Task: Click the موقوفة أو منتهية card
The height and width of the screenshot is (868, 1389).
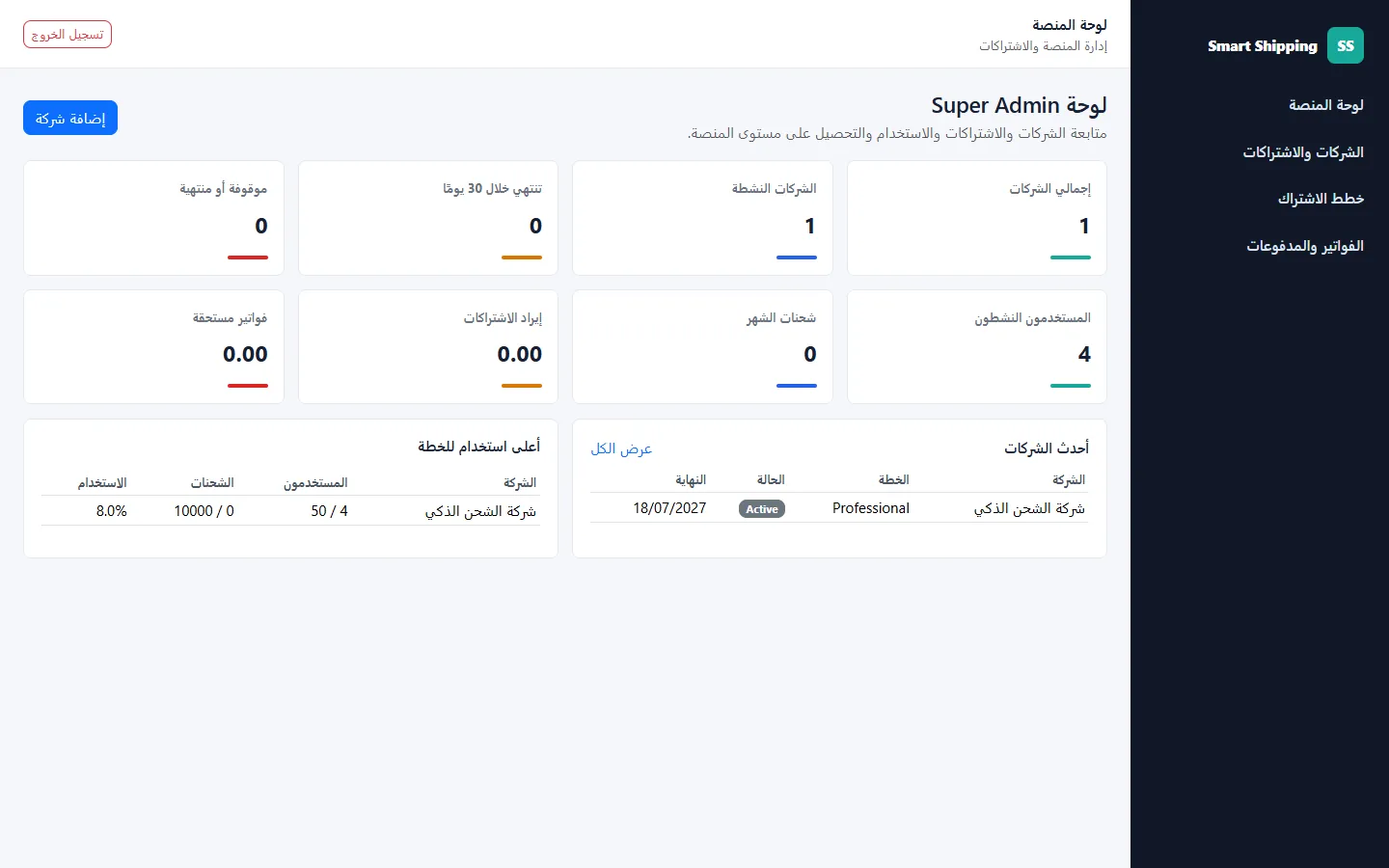Action: [153, 218]
